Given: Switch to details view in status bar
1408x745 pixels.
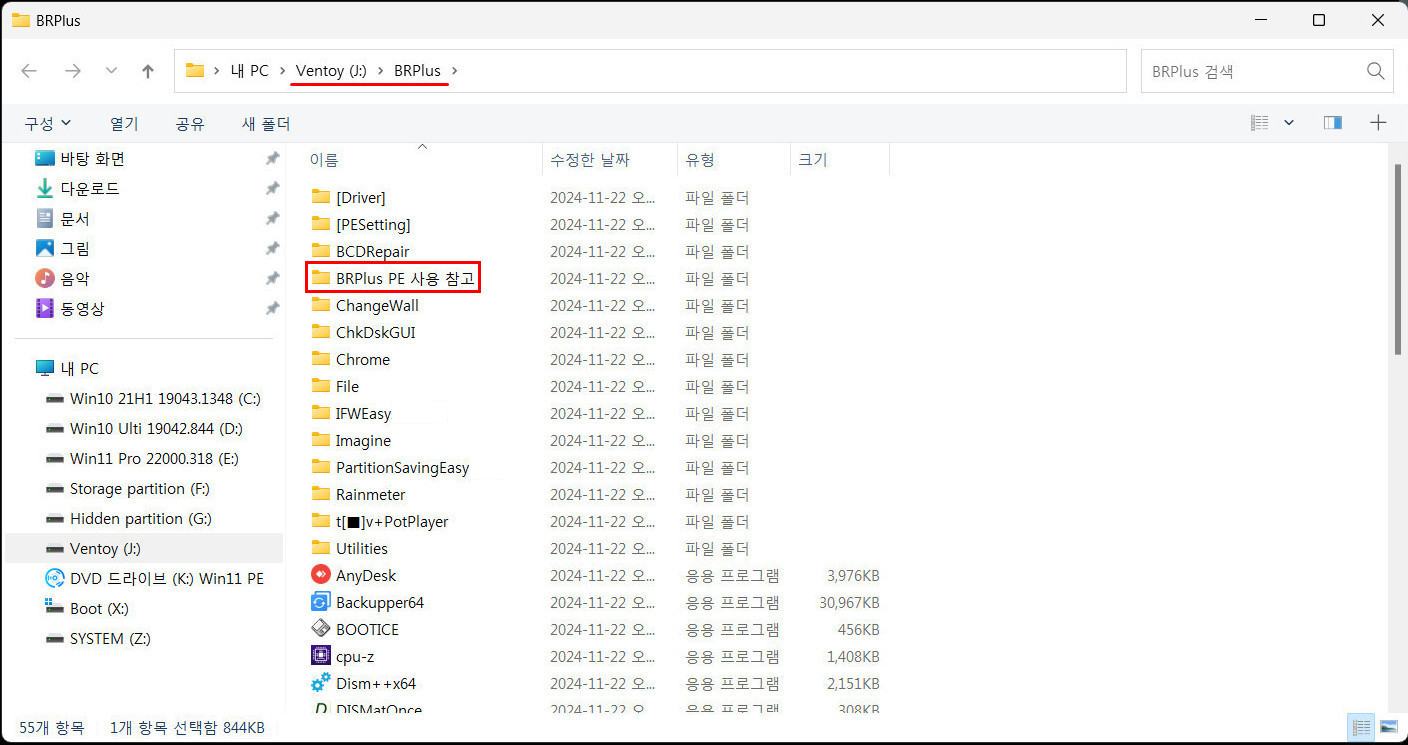Looking at the screenshot, I should [x=1361, y=727].
